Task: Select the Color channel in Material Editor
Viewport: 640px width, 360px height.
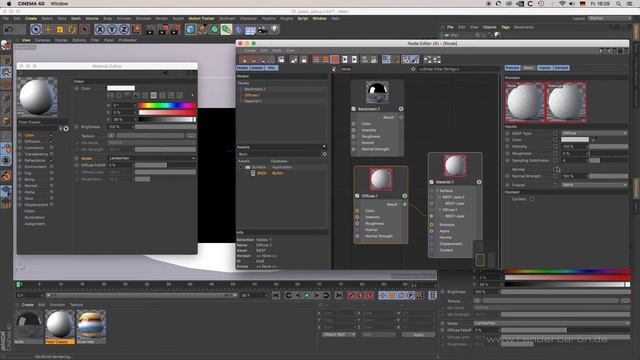Action: tap(29, 135)
